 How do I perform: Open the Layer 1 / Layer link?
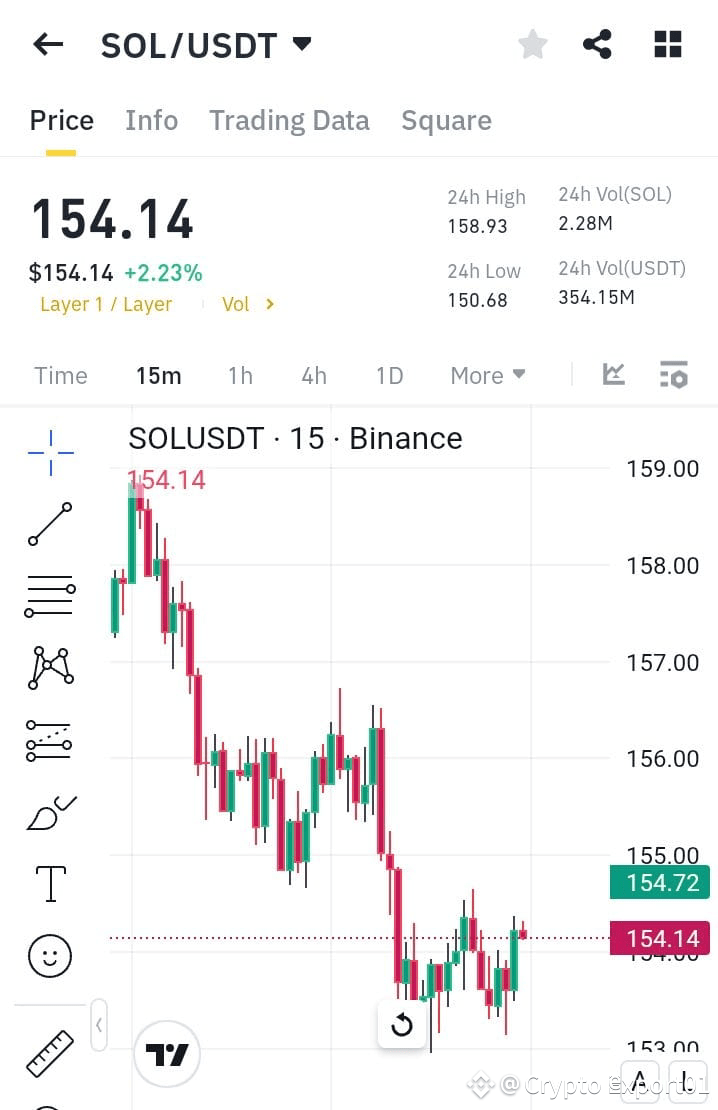point(106,304)
